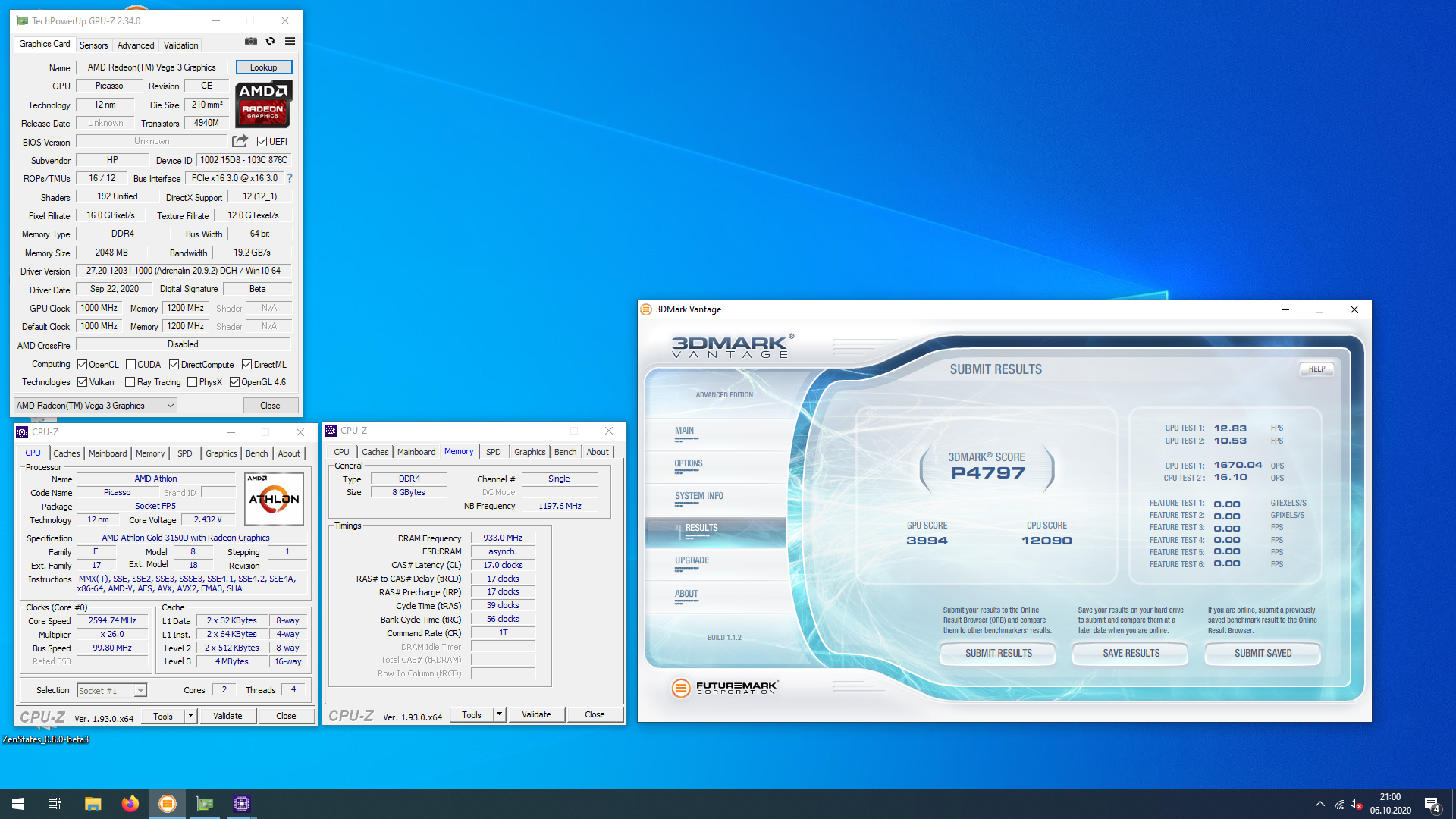
Task: Toggle the OpenCL checkbox
Action: coord(83,365)
